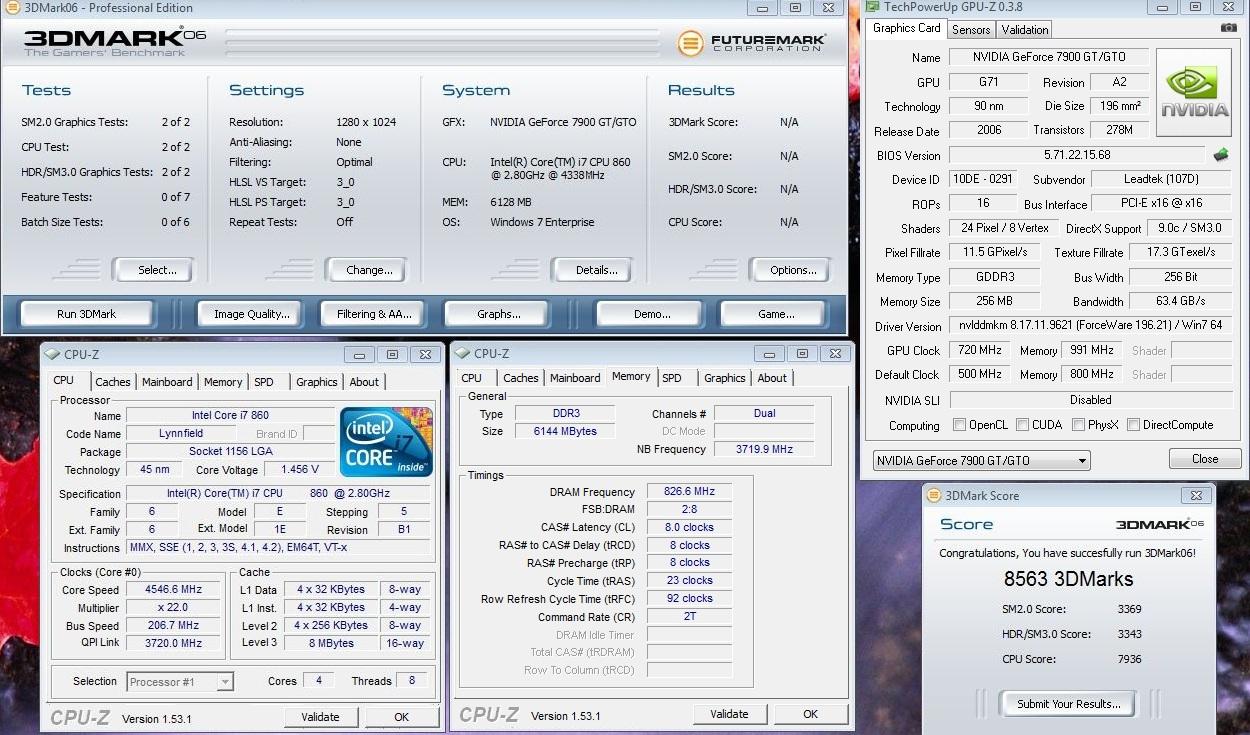1250x735 pixels.
Task: Open SPD tab in the right CPU-Z window
Action: coord(672,378)
